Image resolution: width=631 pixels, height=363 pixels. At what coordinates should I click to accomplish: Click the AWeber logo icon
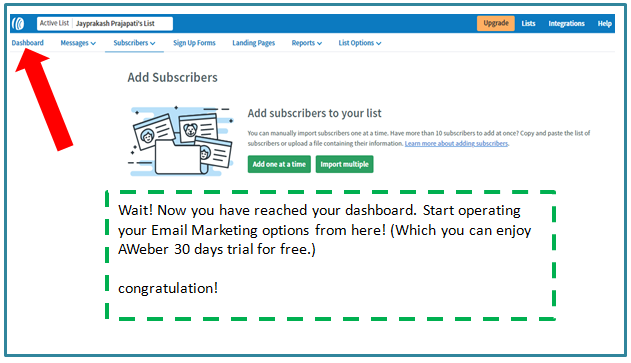(x=18, y=23)
